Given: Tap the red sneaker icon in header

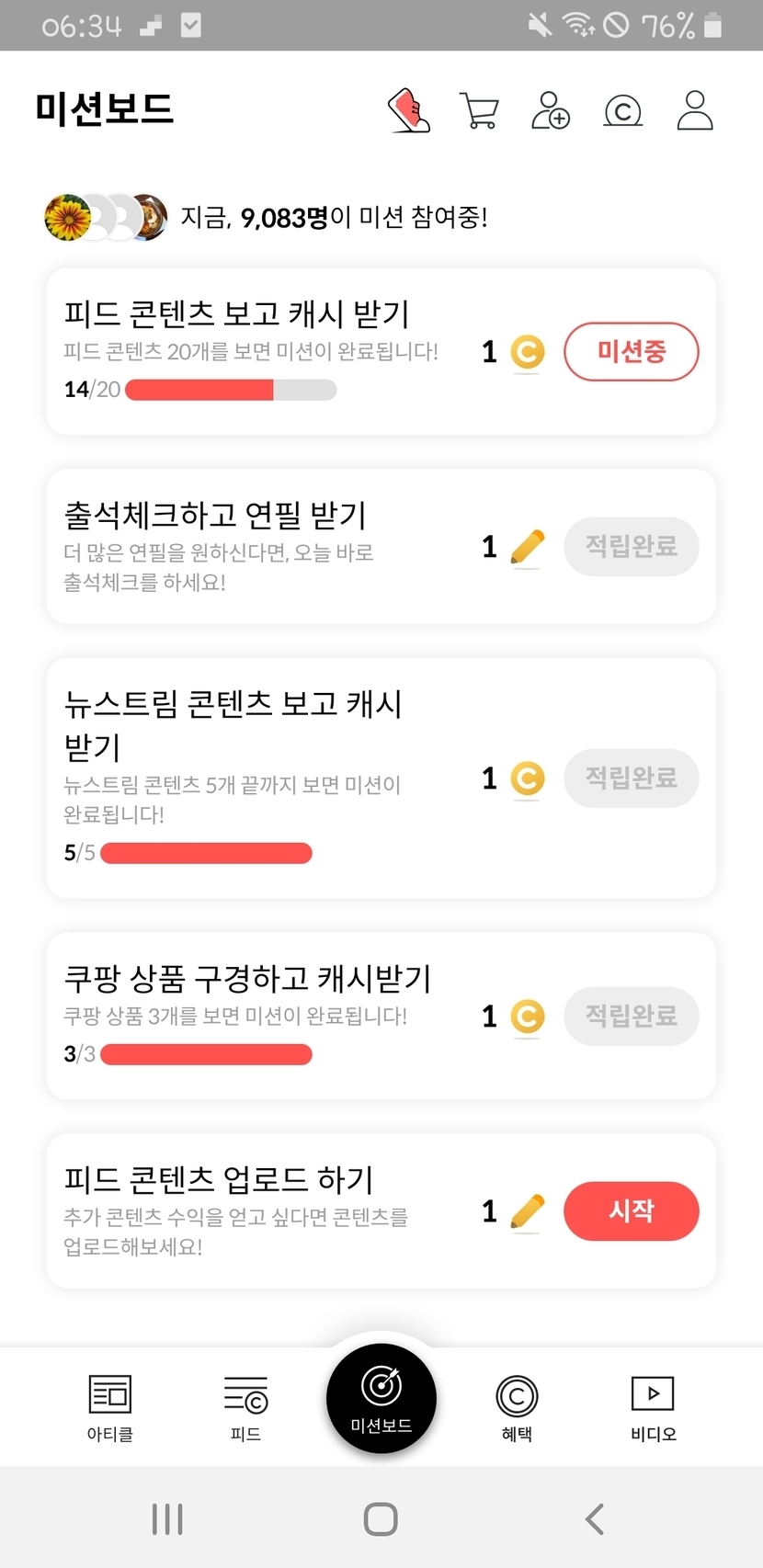Looking at the screenshot, I should coord(409,110).
